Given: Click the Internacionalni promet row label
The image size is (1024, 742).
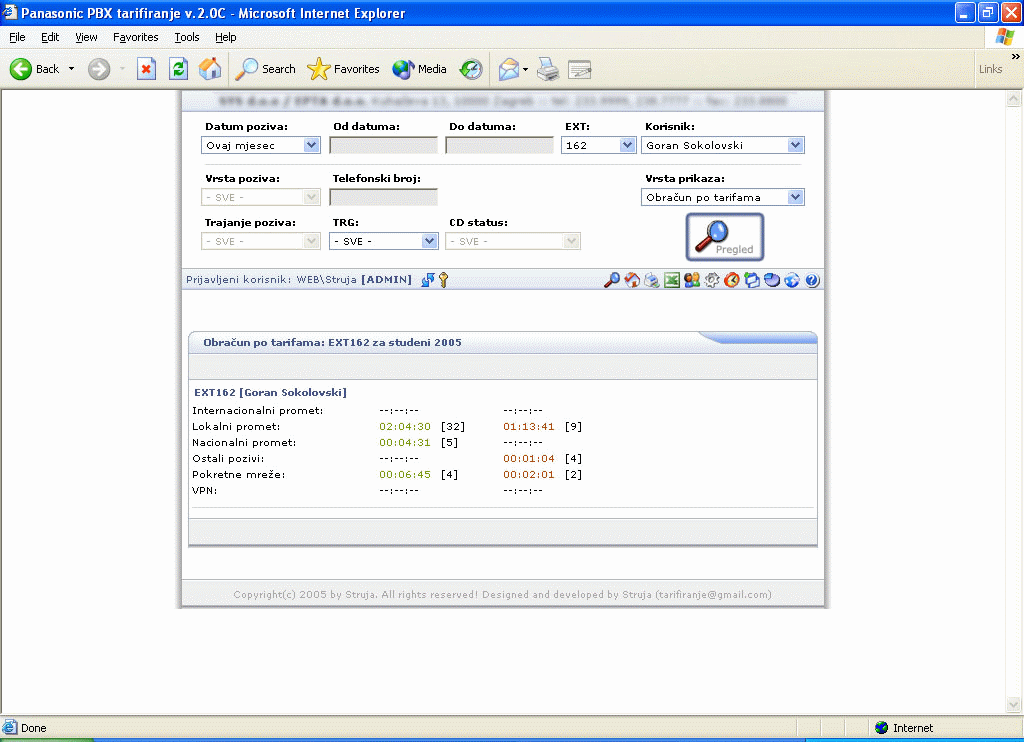Looking at the screenshot, I should 258,411.
